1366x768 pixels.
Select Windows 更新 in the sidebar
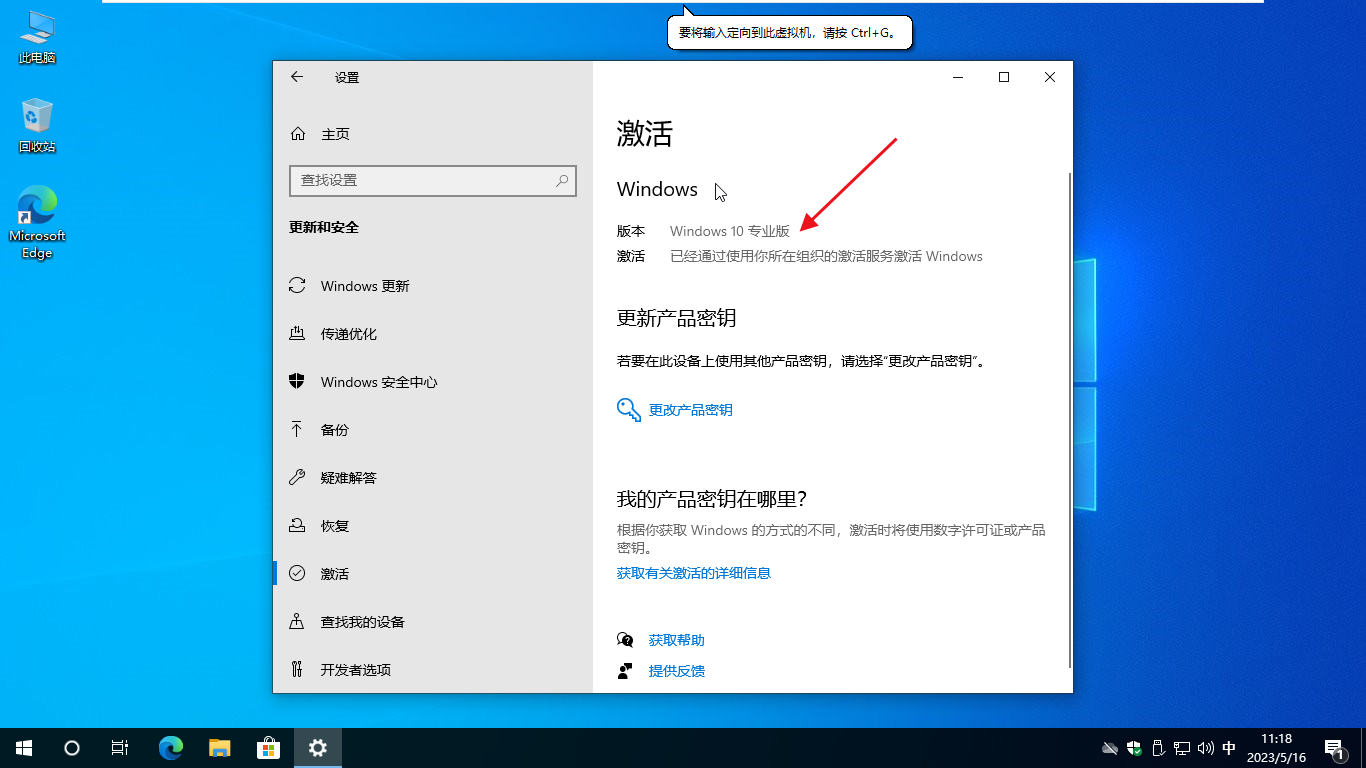coord(433,286)
